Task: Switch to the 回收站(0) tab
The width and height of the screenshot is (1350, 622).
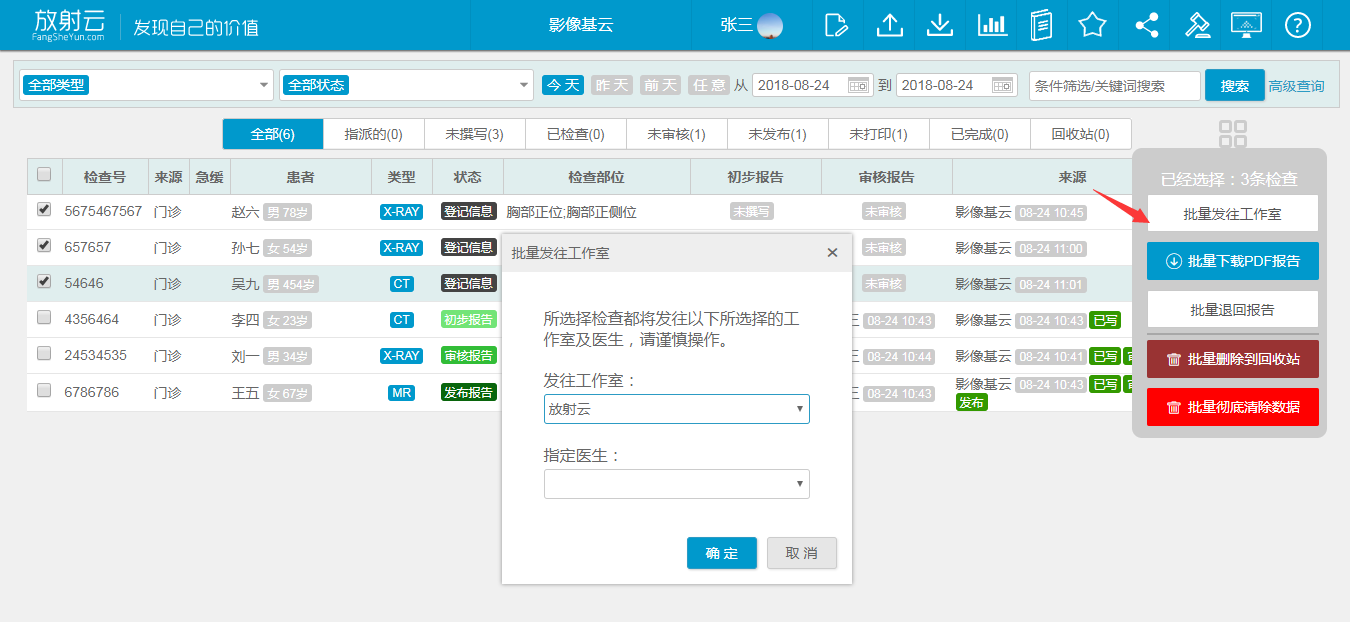Action: click(1080, 134)
